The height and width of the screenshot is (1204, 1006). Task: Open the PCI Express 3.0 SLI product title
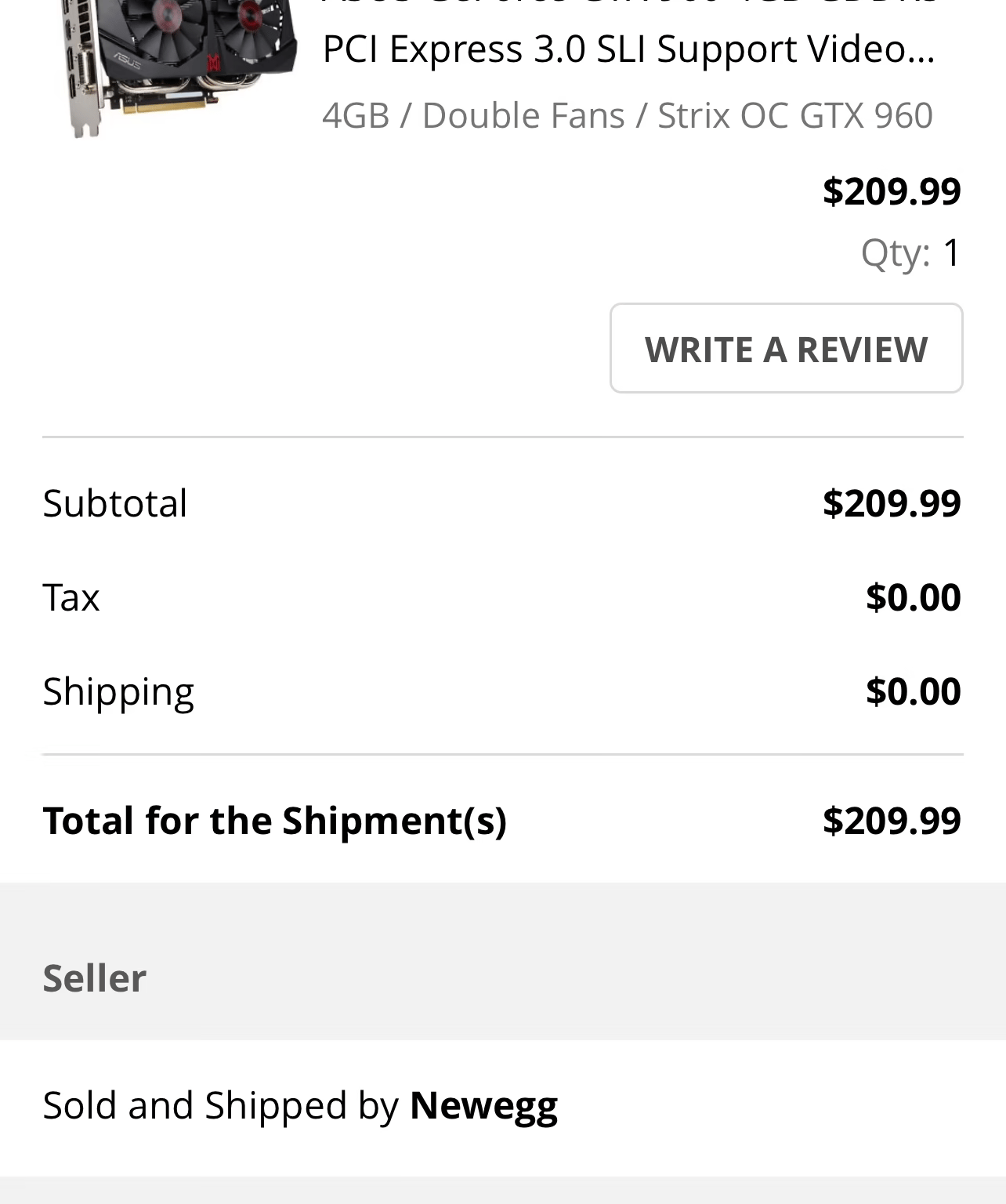pos(628,49)
